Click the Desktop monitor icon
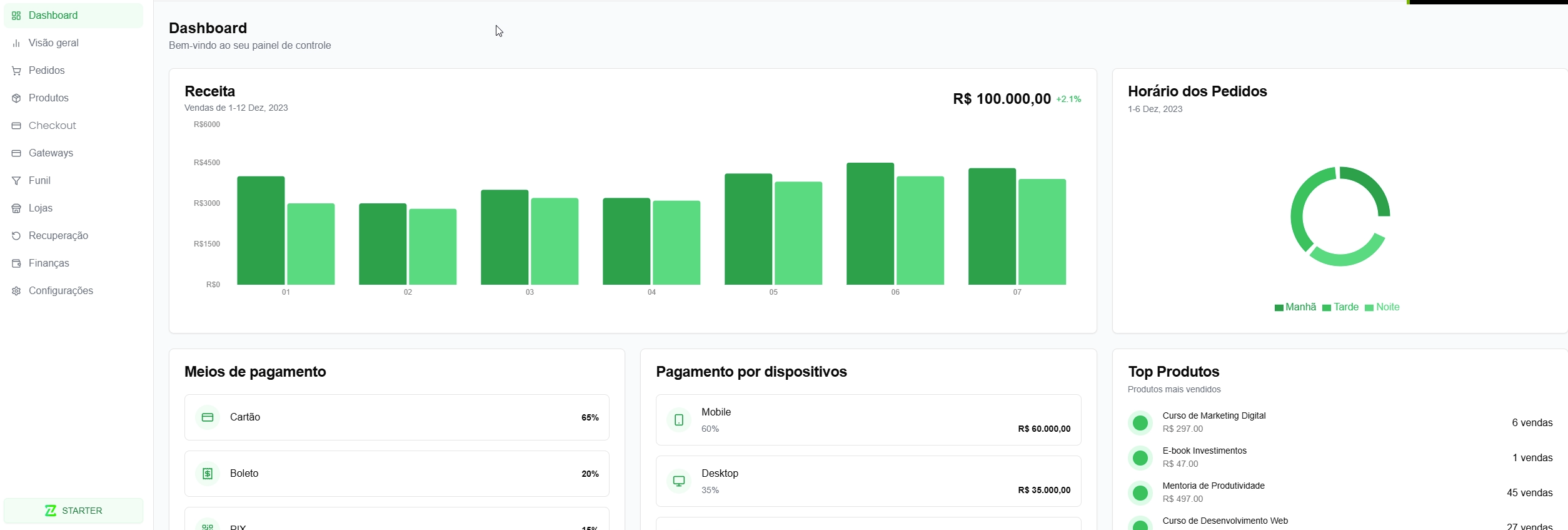1568x530 pixels. tap(679, 481)
